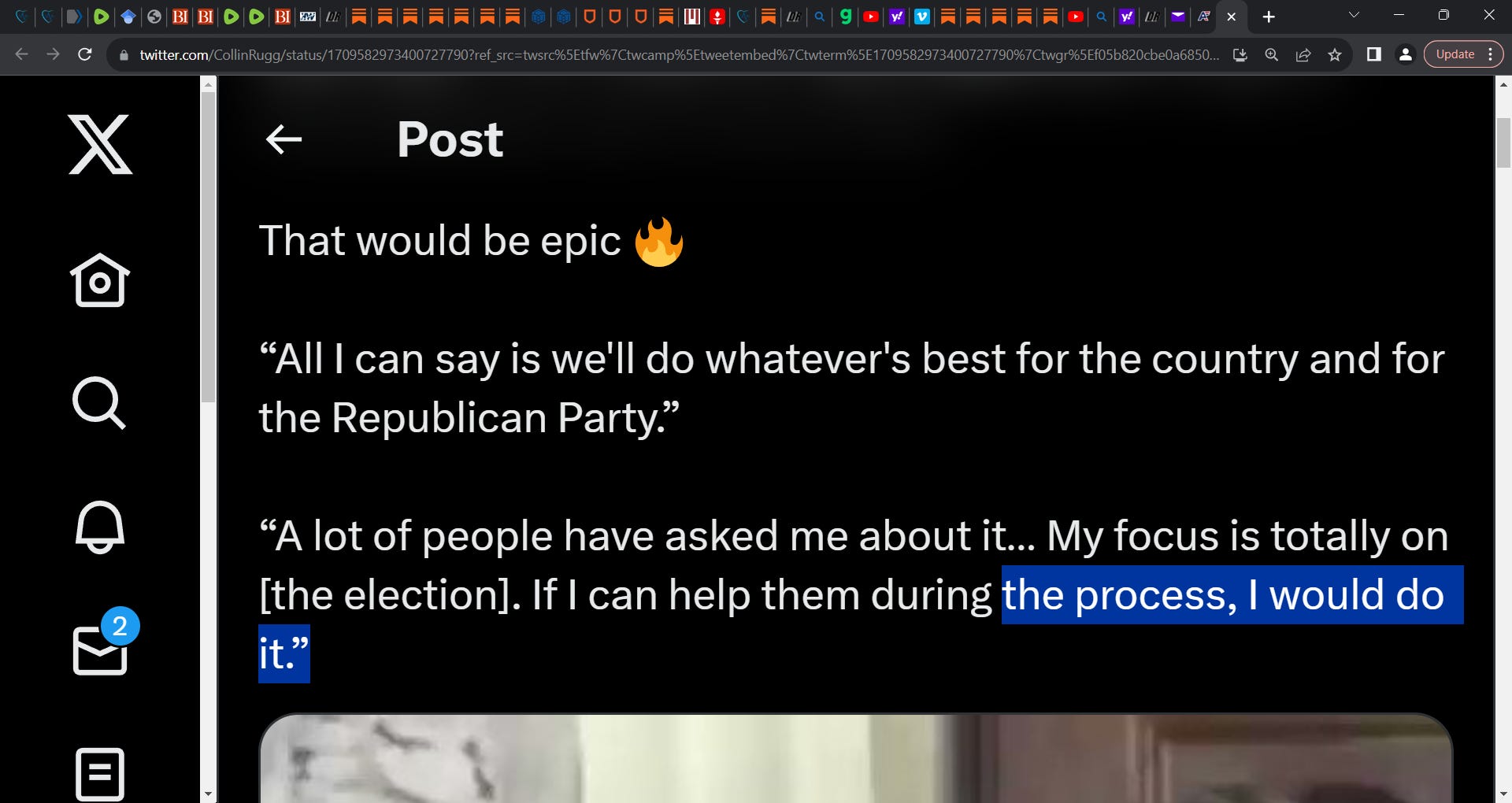1512x803 pixels.
Task: Toggle the browser side panel
Action: tap(1373, 54)
